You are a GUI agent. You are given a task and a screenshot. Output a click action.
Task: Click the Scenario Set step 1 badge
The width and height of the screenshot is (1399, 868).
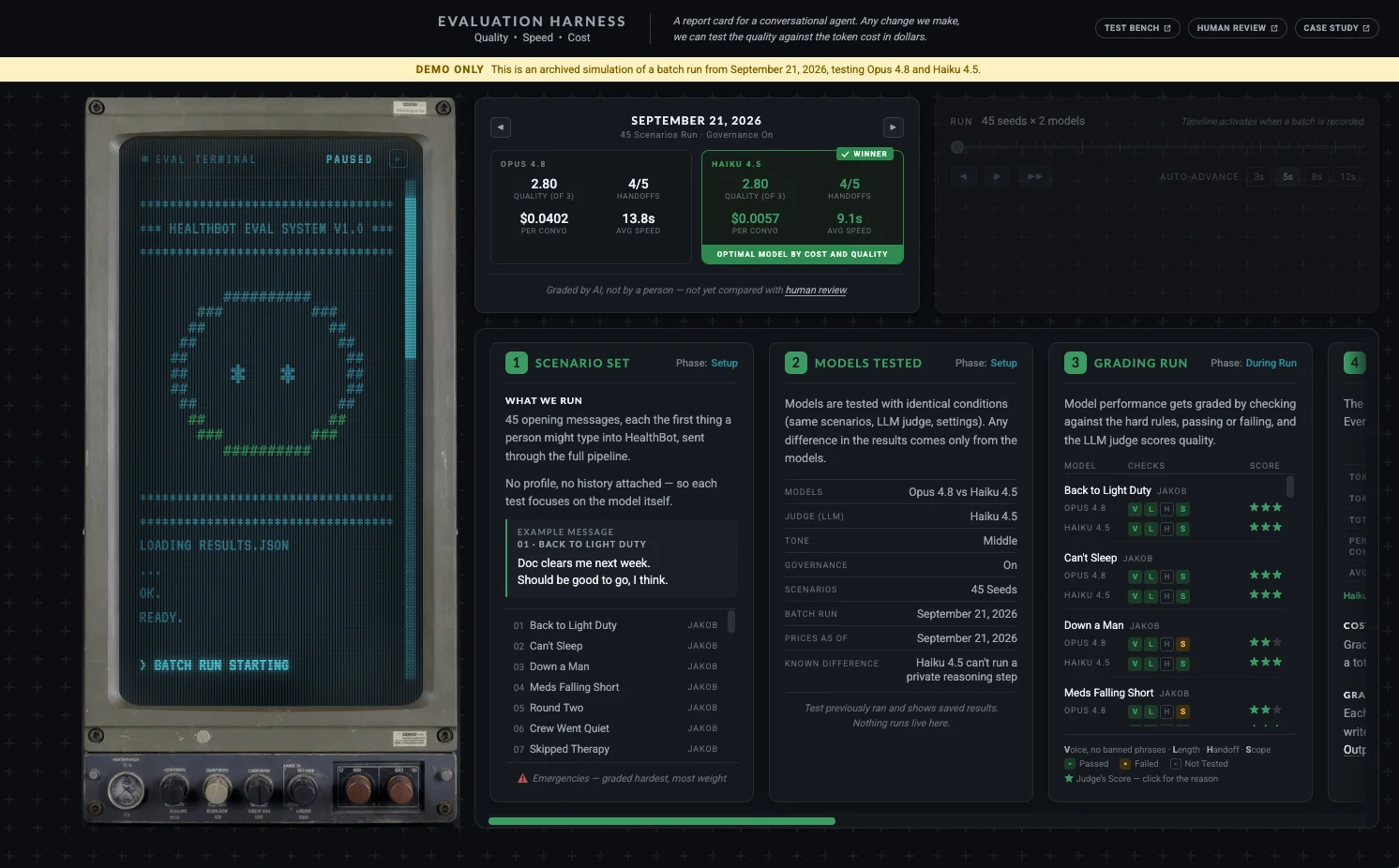pyautogui.click(x=517, y=363)
